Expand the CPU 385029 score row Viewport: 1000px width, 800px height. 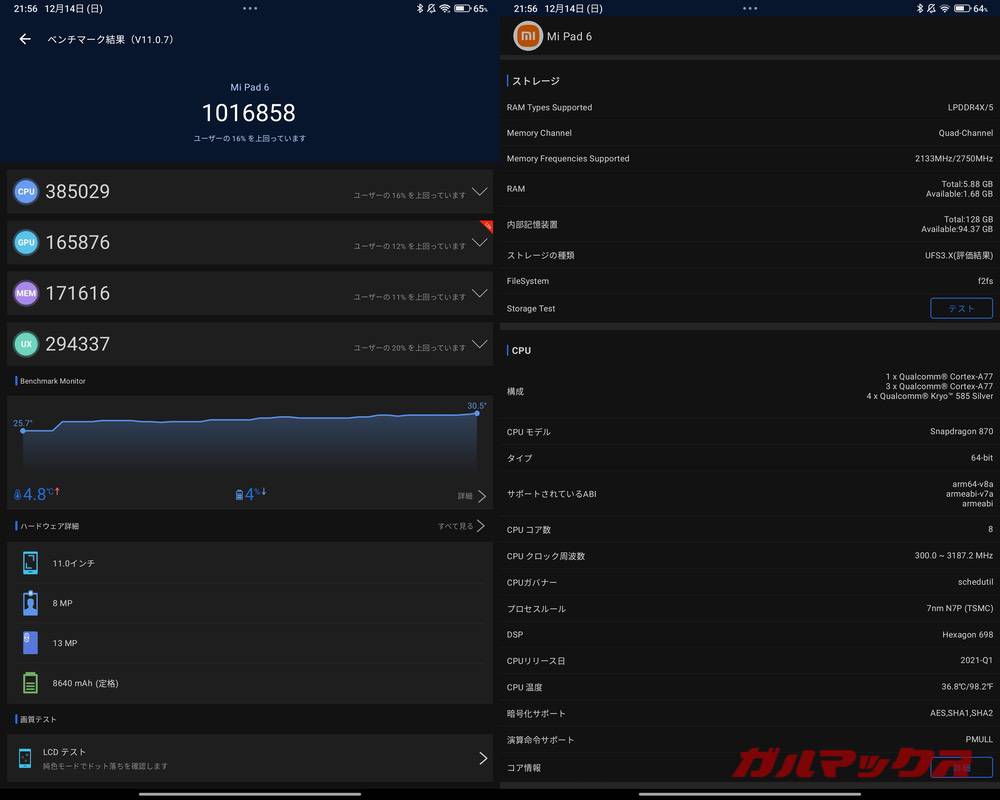tap(479, 192)
